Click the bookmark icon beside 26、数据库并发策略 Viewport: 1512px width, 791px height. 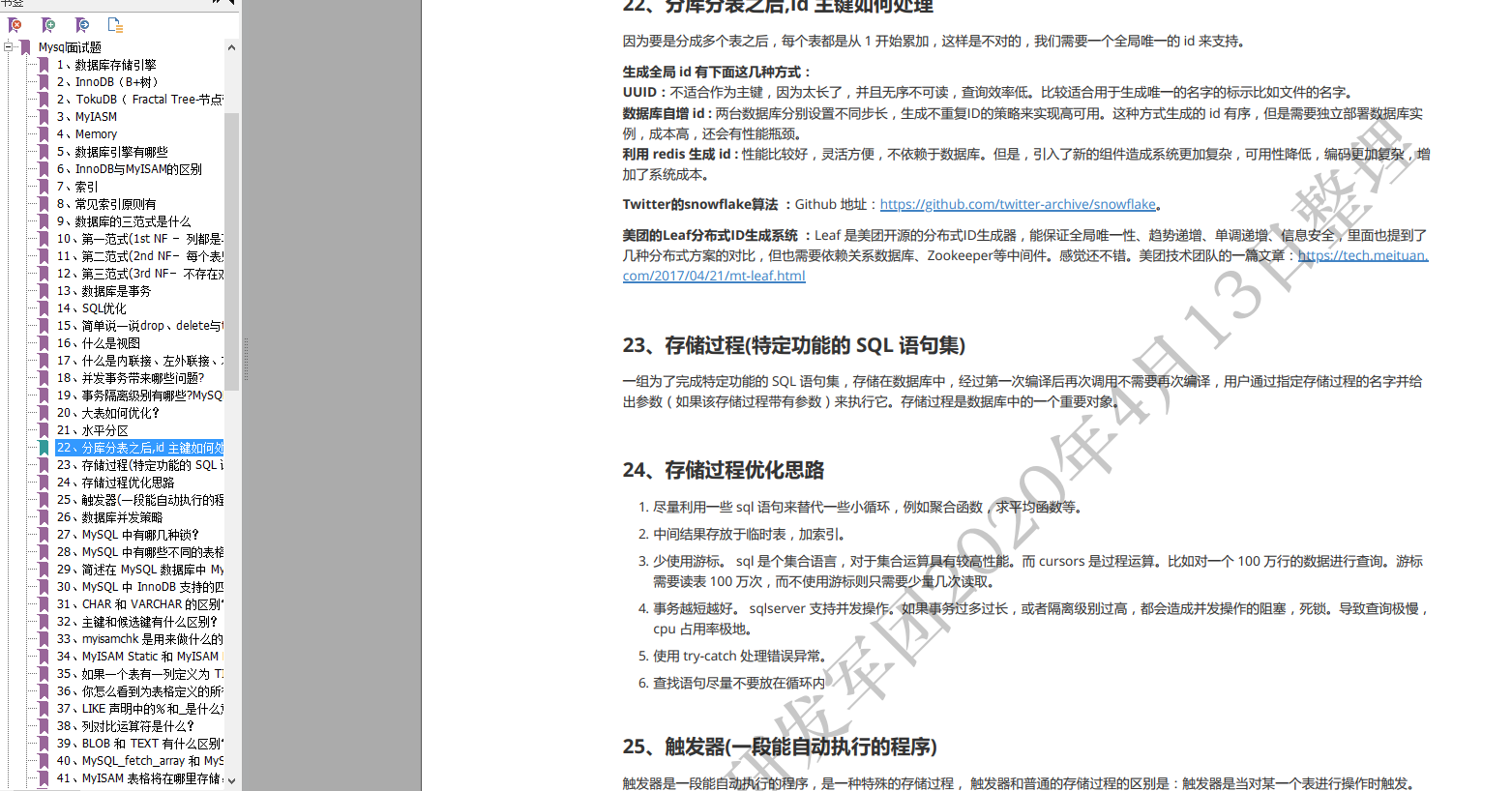click(x=44, y=517)
